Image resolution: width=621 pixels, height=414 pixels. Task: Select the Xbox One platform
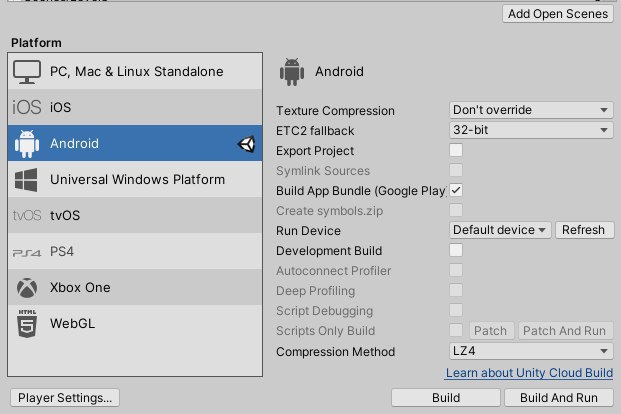click(x=135, y=288)
